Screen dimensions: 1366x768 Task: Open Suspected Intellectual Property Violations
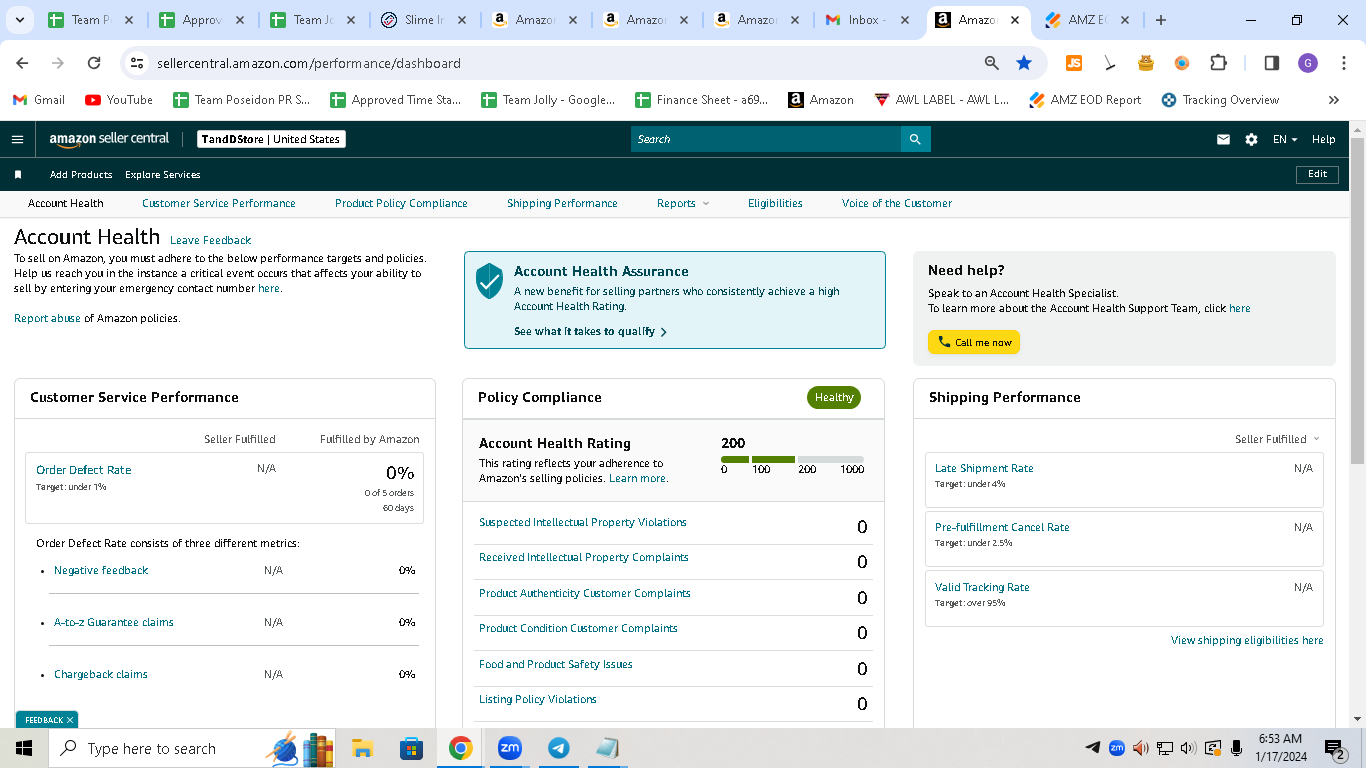pyautogui.click(x=583, y=522)
